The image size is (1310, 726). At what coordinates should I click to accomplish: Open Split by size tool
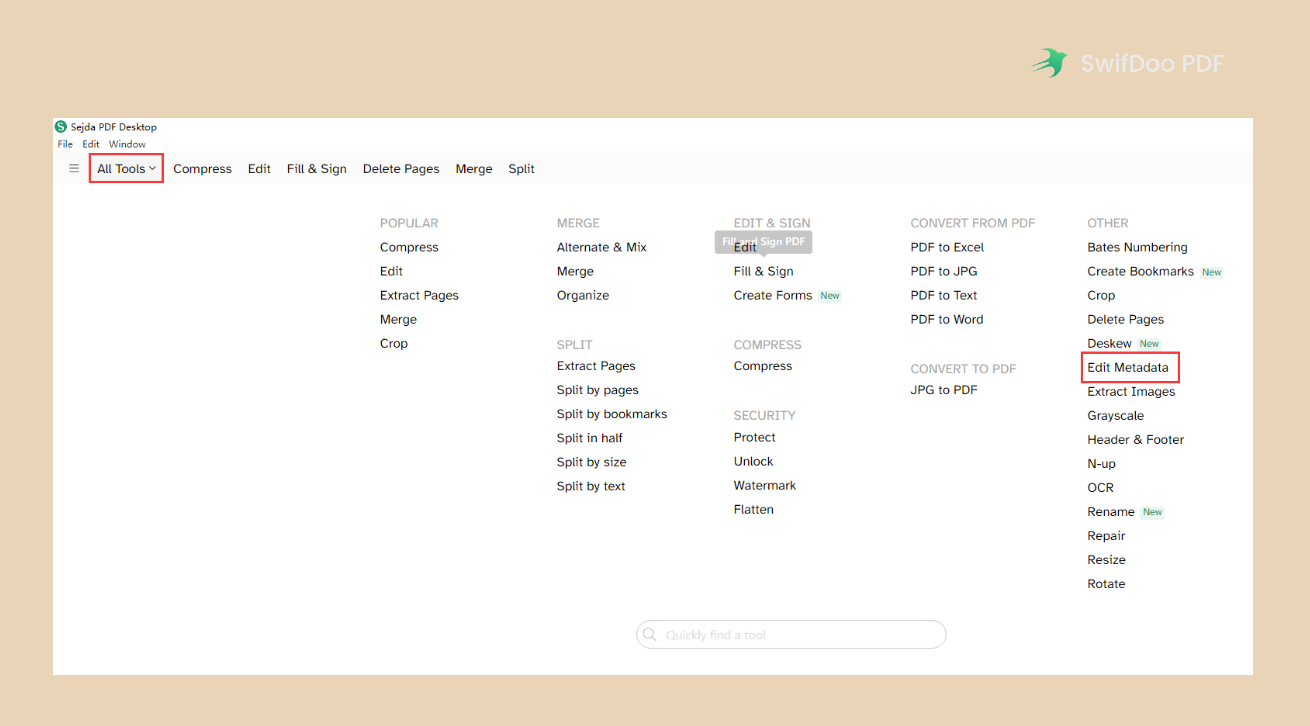(592, 462)
